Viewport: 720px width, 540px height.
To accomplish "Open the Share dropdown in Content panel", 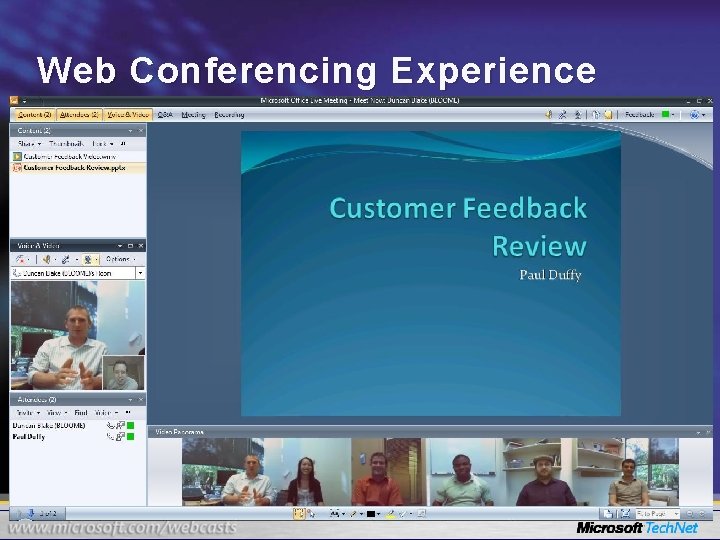I will click(x=29, y=144).
